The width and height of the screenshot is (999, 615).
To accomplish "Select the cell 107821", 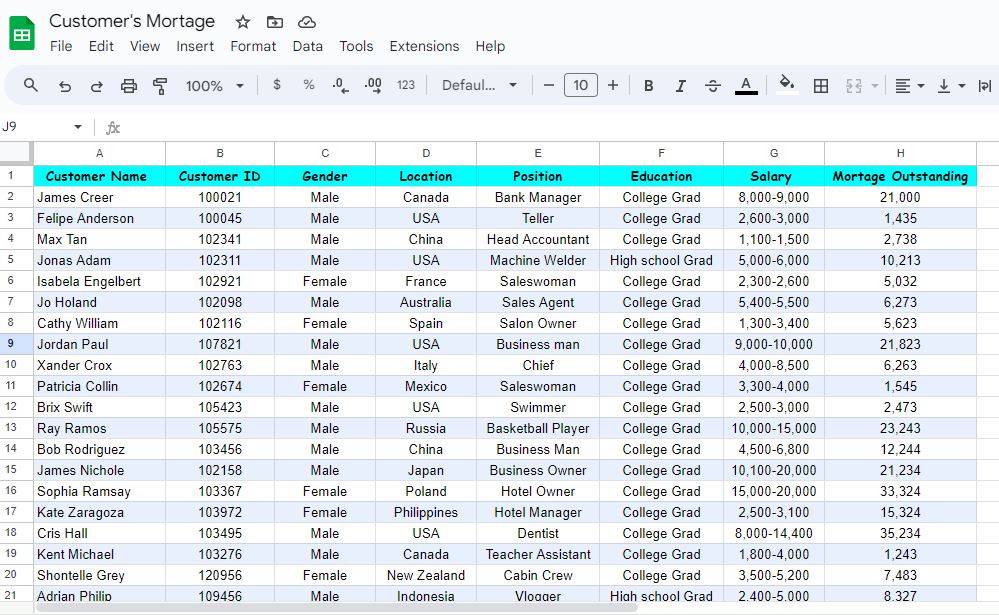I will 220,345.
